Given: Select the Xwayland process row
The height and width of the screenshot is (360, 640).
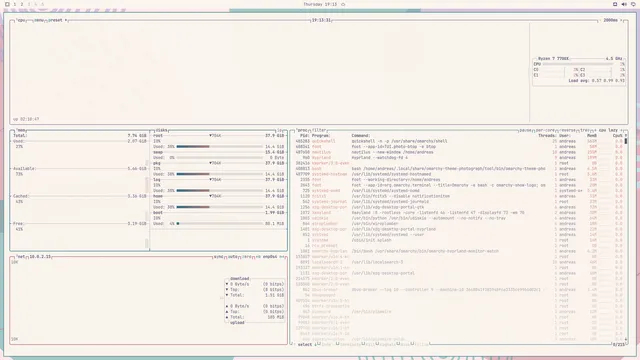Looking at the screenshot, I should click(459, 213).
